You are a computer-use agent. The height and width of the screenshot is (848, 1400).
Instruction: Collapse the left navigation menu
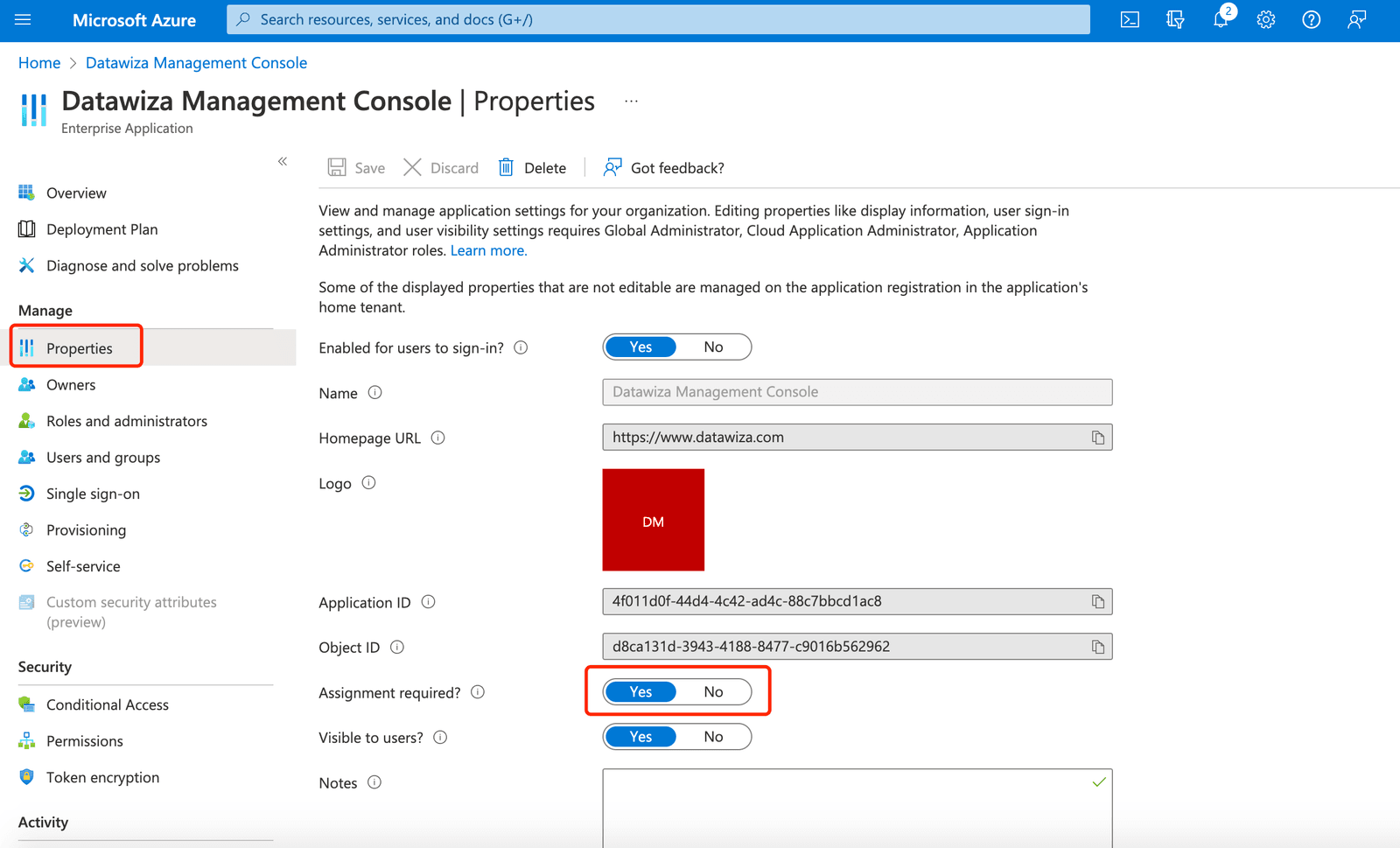tap(283, 161)
